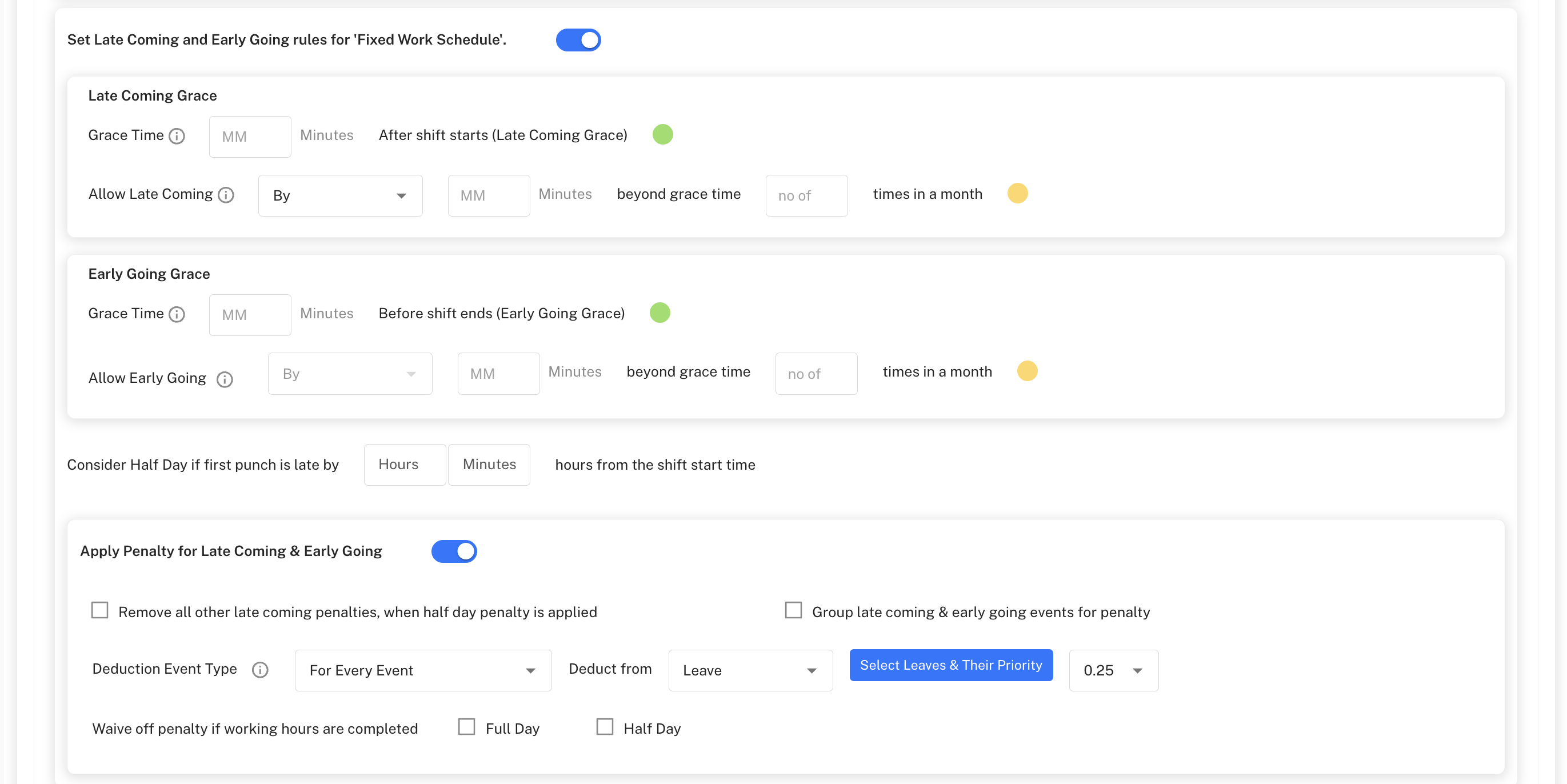This screenshot has height=784, width=1567.
Task: Click the Half Day Hours input field
Action: click(405, 465)
